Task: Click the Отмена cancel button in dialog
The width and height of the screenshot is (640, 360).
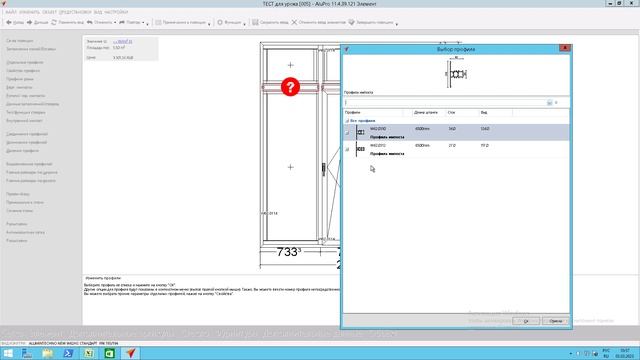Action: [x=556, y=321]
